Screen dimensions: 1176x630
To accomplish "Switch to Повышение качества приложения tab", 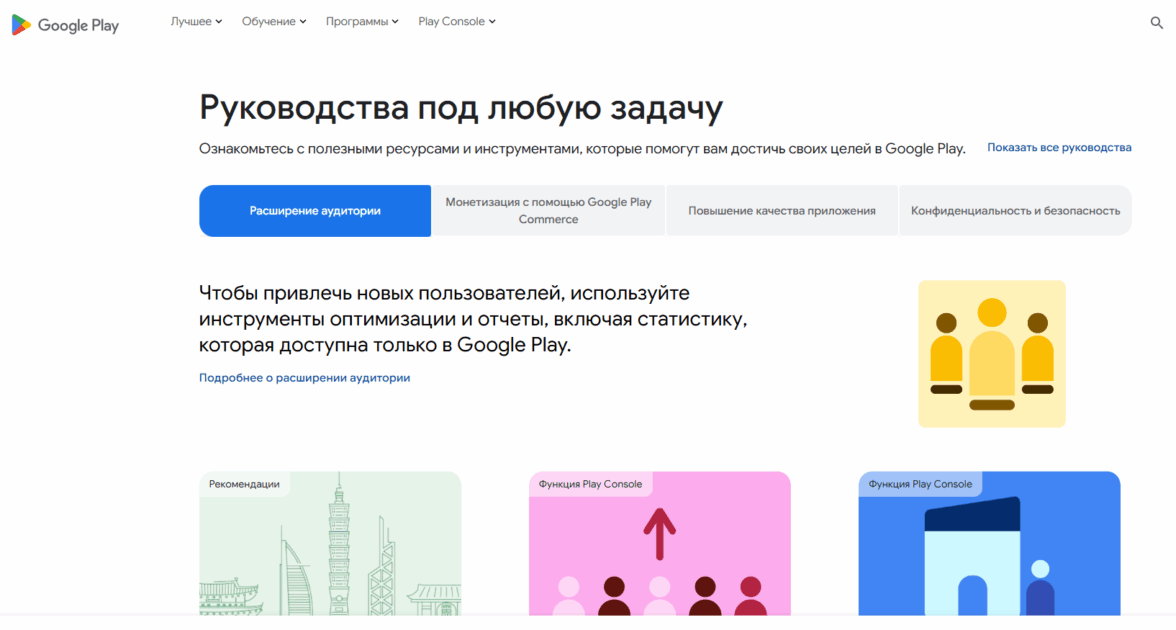I will click(782, 211).
